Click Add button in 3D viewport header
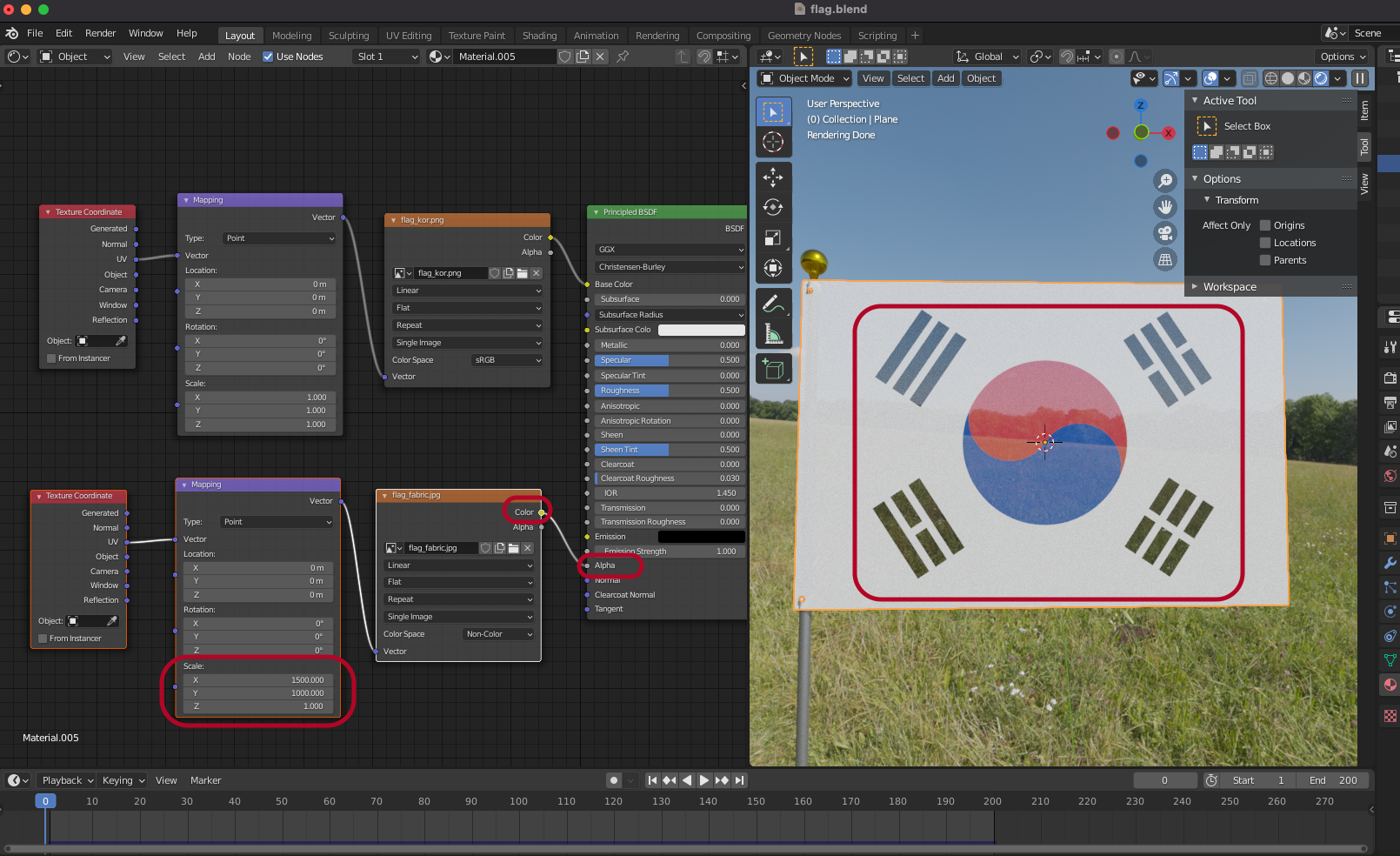This screenshot has width=1400, height=856. (946, 78)
